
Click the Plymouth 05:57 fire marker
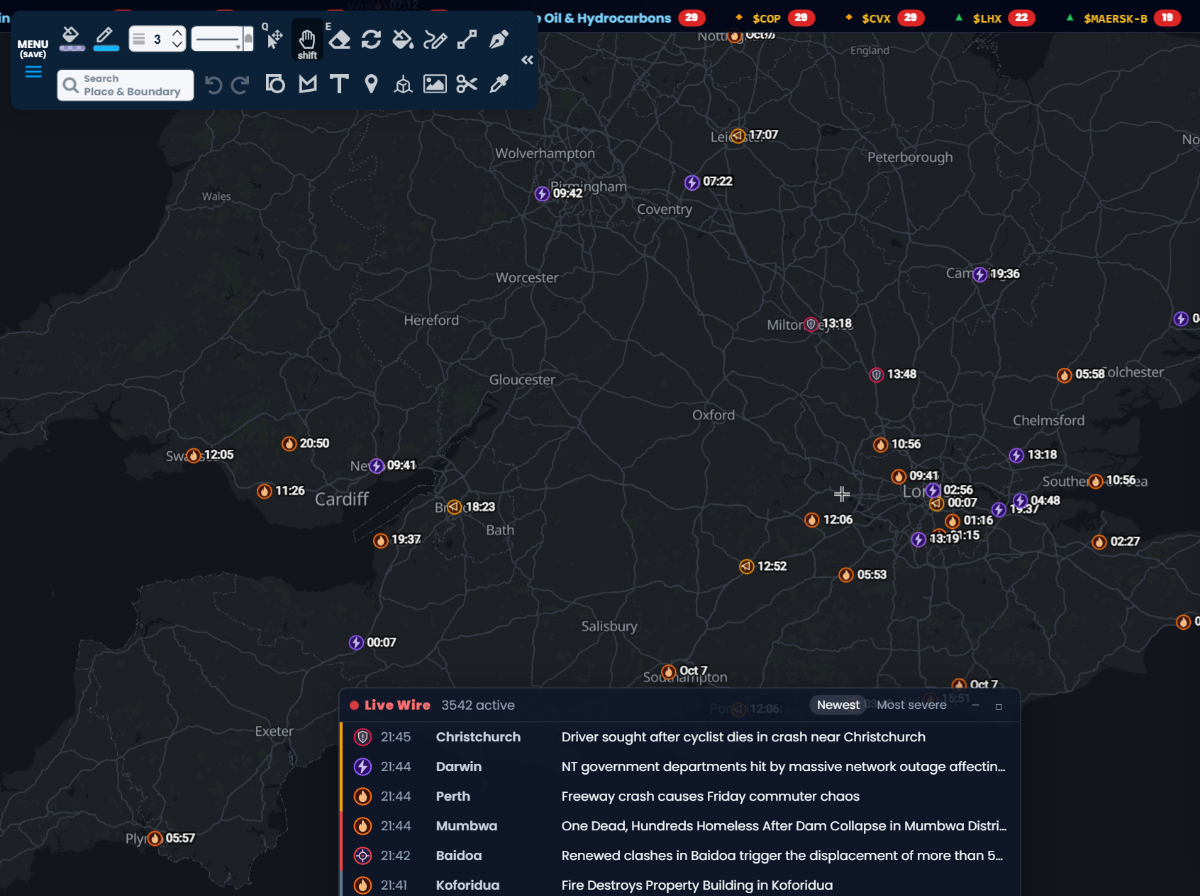pyautogui.click(x=155, y=838)
